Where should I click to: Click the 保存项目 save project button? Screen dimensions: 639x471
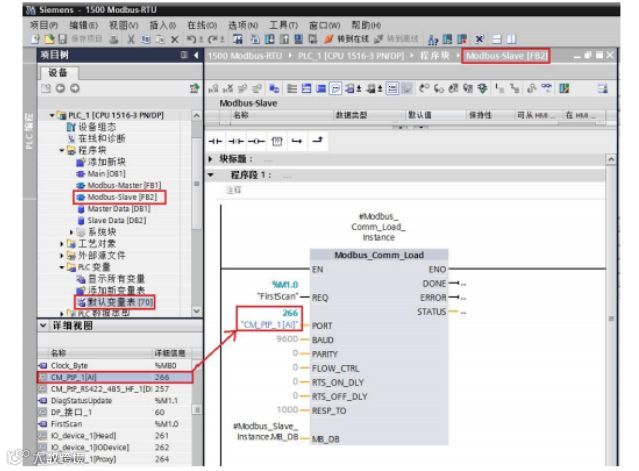81,39
